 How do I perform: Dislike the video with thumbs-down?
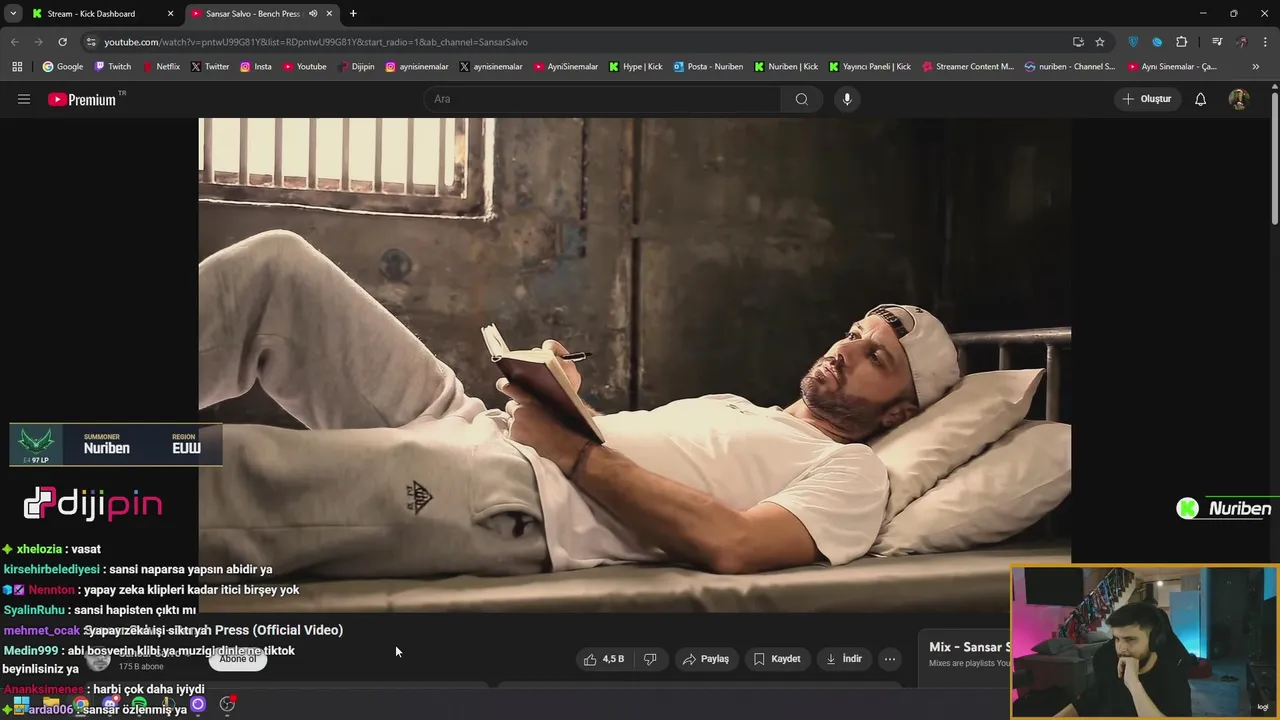(650, 659)
